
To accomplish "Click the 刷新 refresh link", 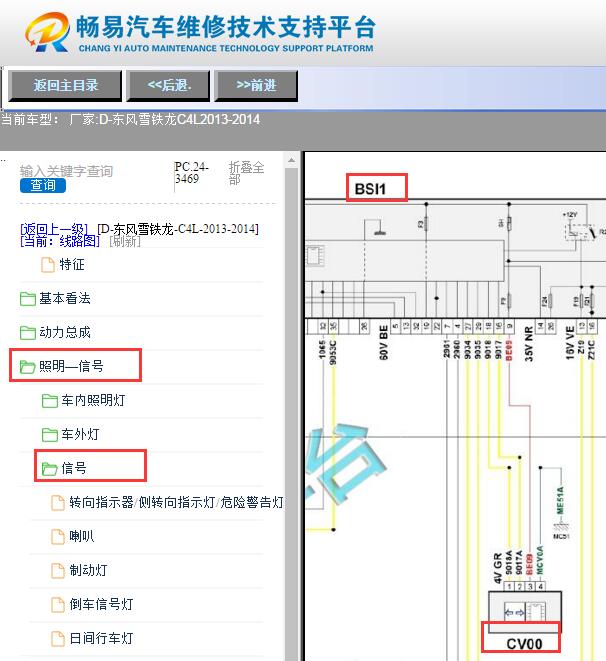I will pyautogui.click(x=125, y=241).
